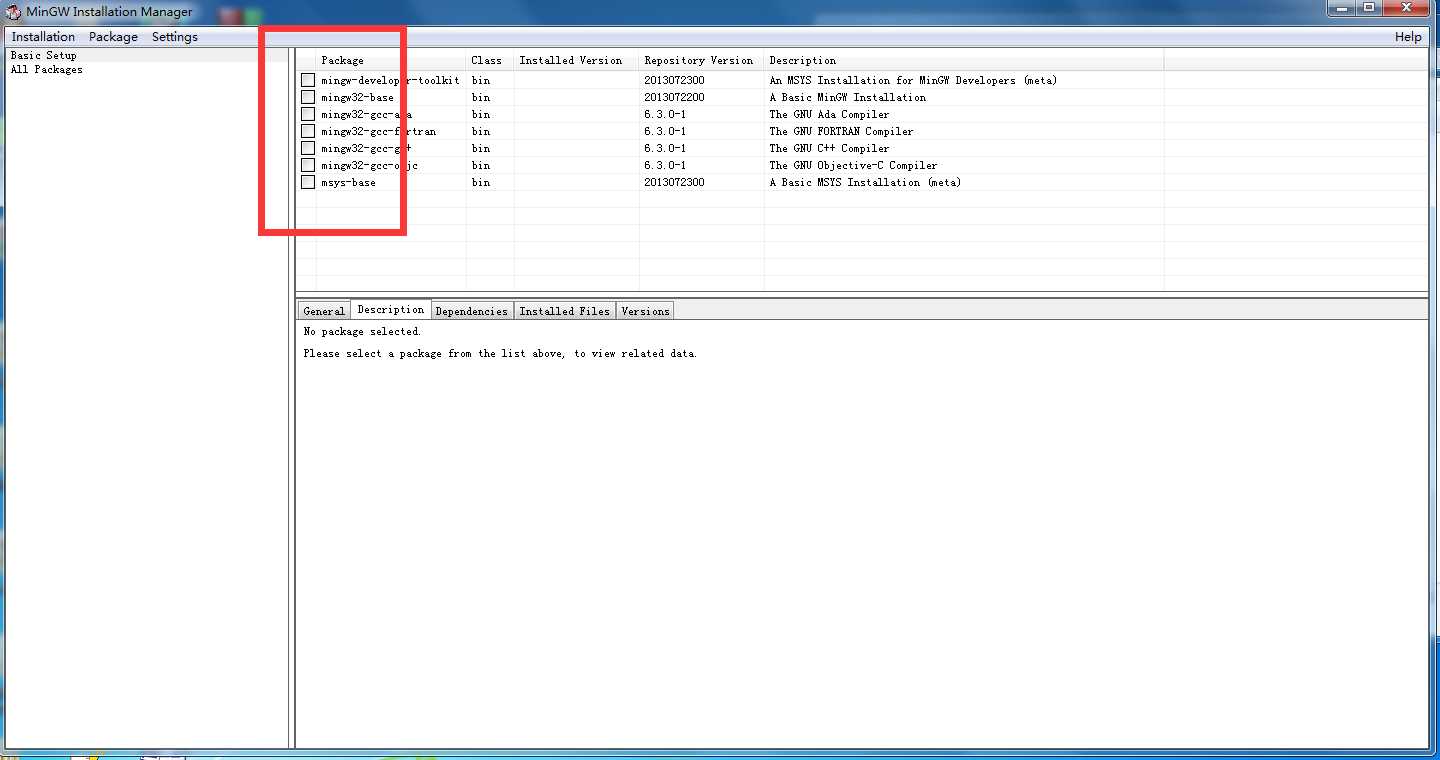Mark the mingw32-base package checkbox

pyautogui.click(x=308, y=97)
